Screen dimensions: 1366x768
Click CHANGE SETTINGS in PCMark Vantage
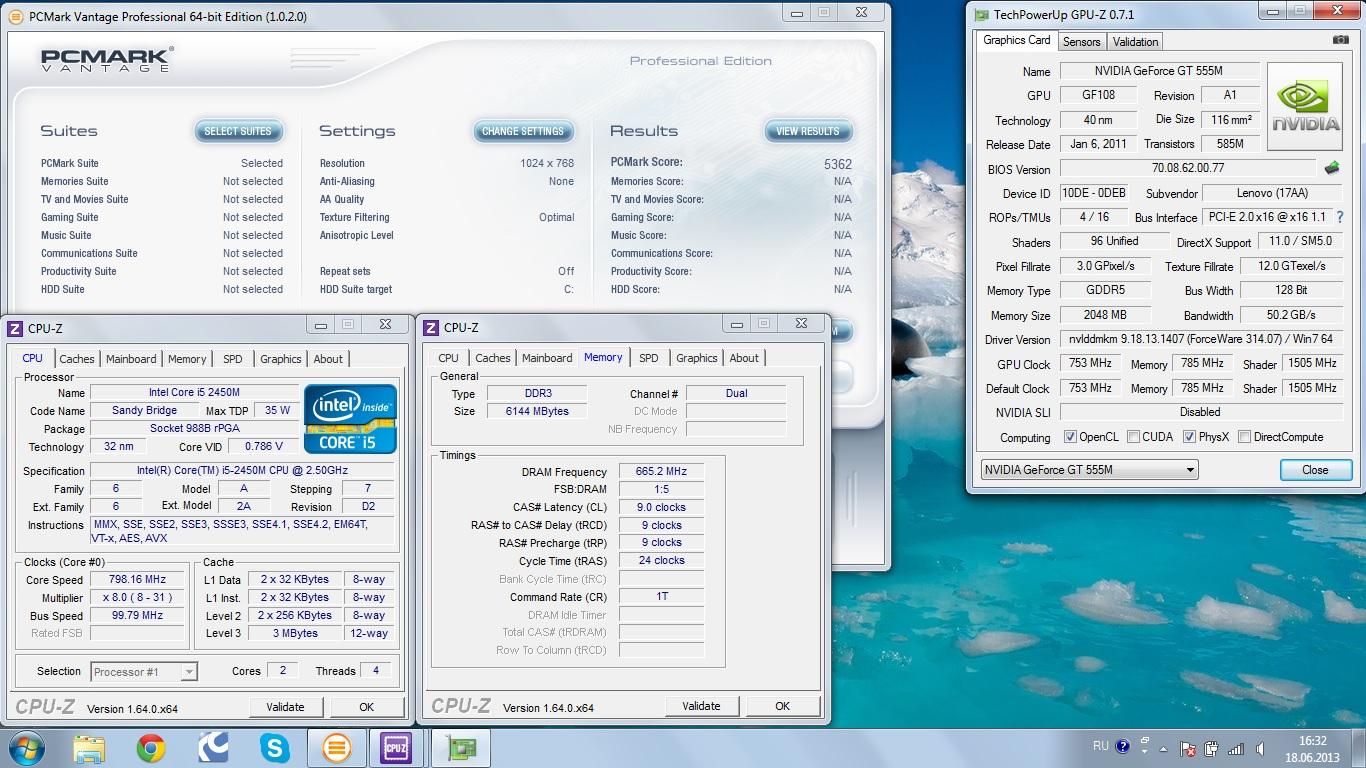(523, 131)
